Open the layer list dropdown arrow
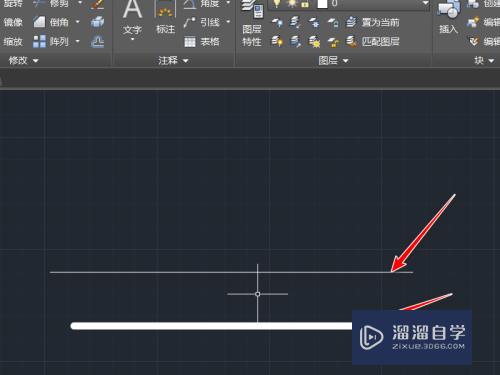500x375 pixels. point(425,3)
